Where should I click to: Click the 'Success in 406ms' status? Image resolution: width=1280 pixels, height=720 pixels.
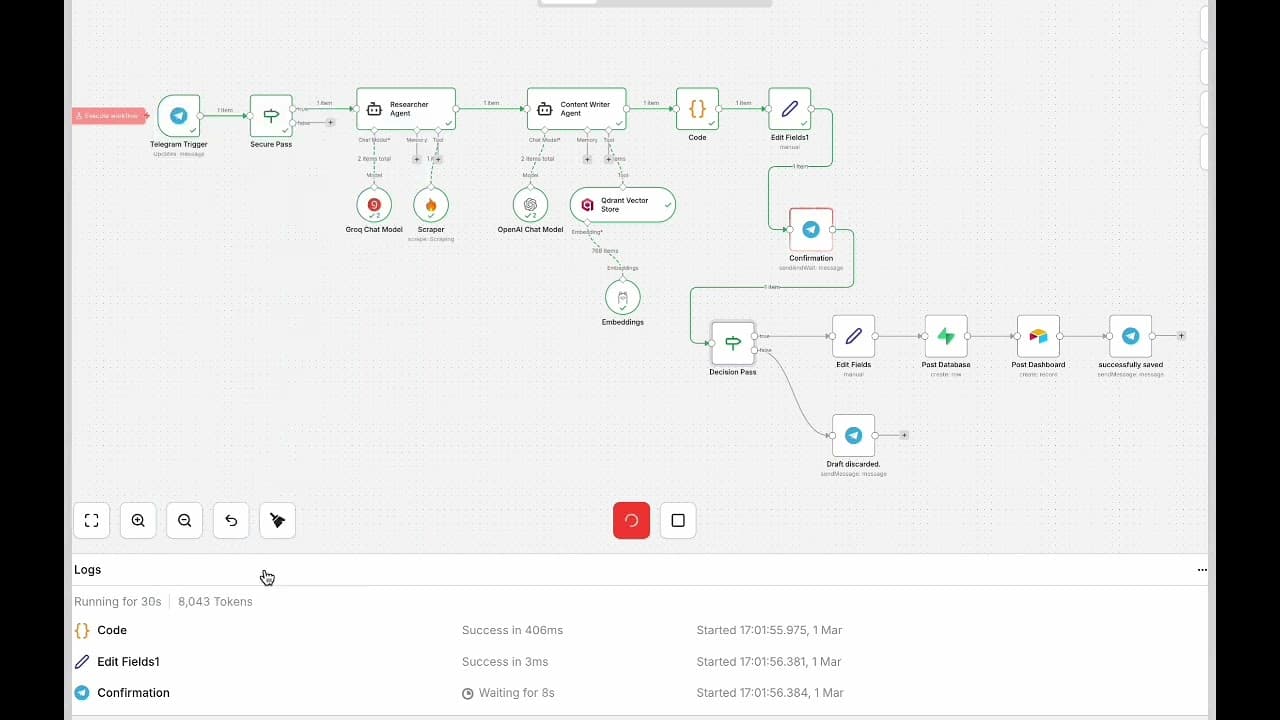tap(512, 630)
